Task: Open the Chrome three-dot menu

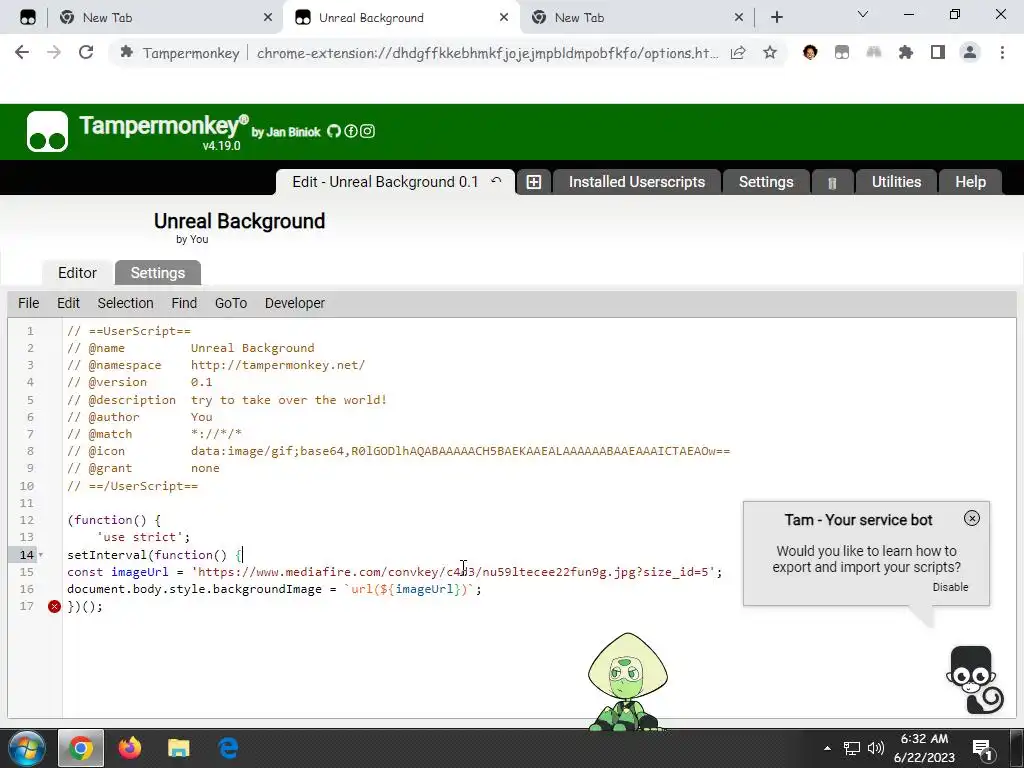Action: (x=1002, y=53)
